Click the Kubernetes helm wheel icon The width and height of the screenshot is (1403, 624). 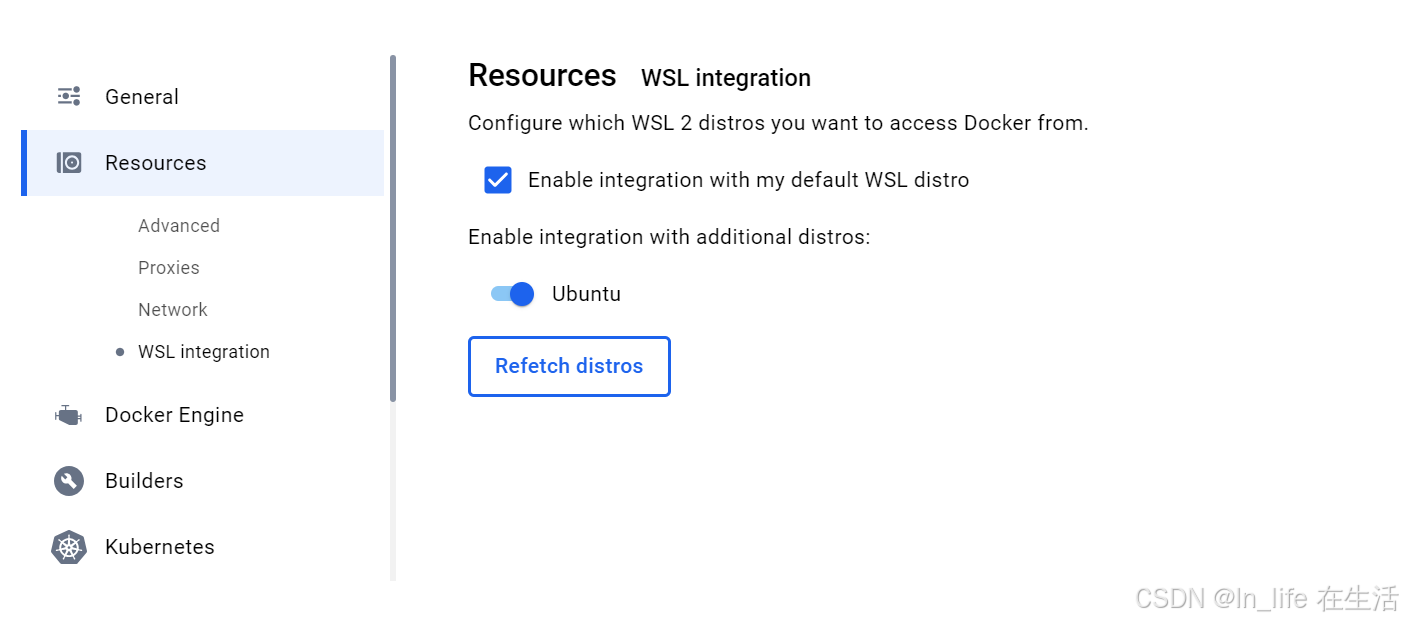[69, 547]
